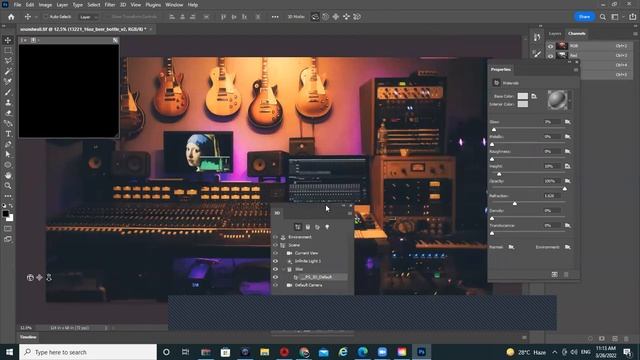Open texture folder for Shine property
Screen dimensions: 640x360
coord(567,122)
